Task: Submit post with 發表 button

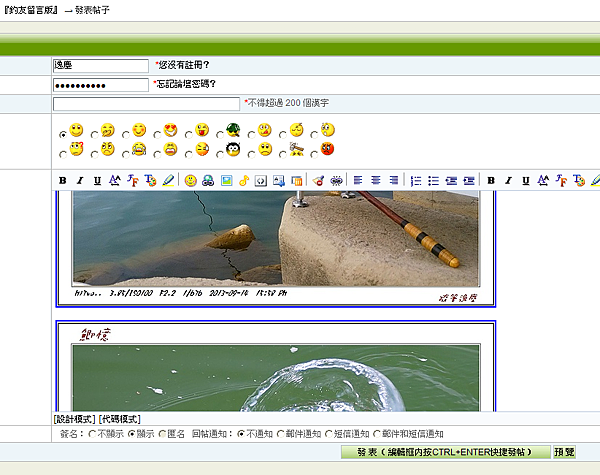Action: click(x=446, y=452)
